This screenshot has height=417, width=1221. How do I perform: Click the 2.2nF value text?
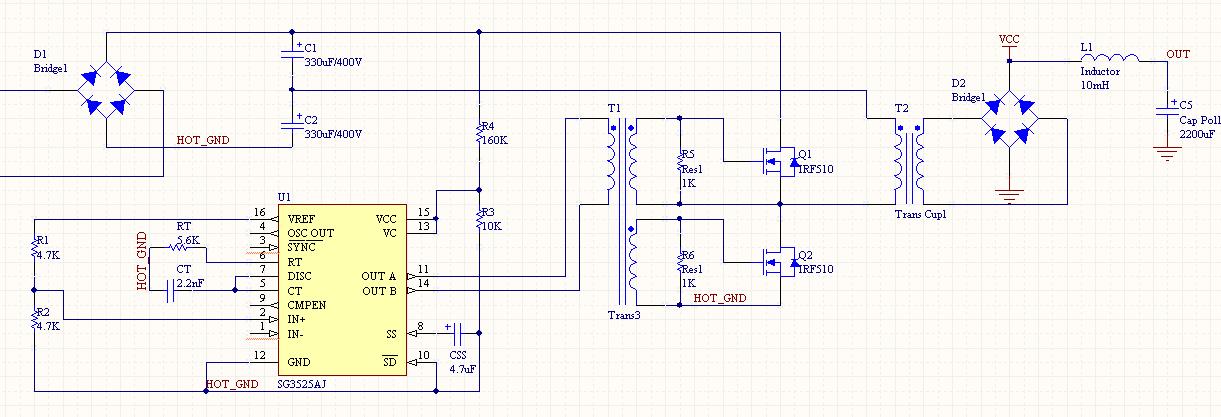click(x=190, y=284)
